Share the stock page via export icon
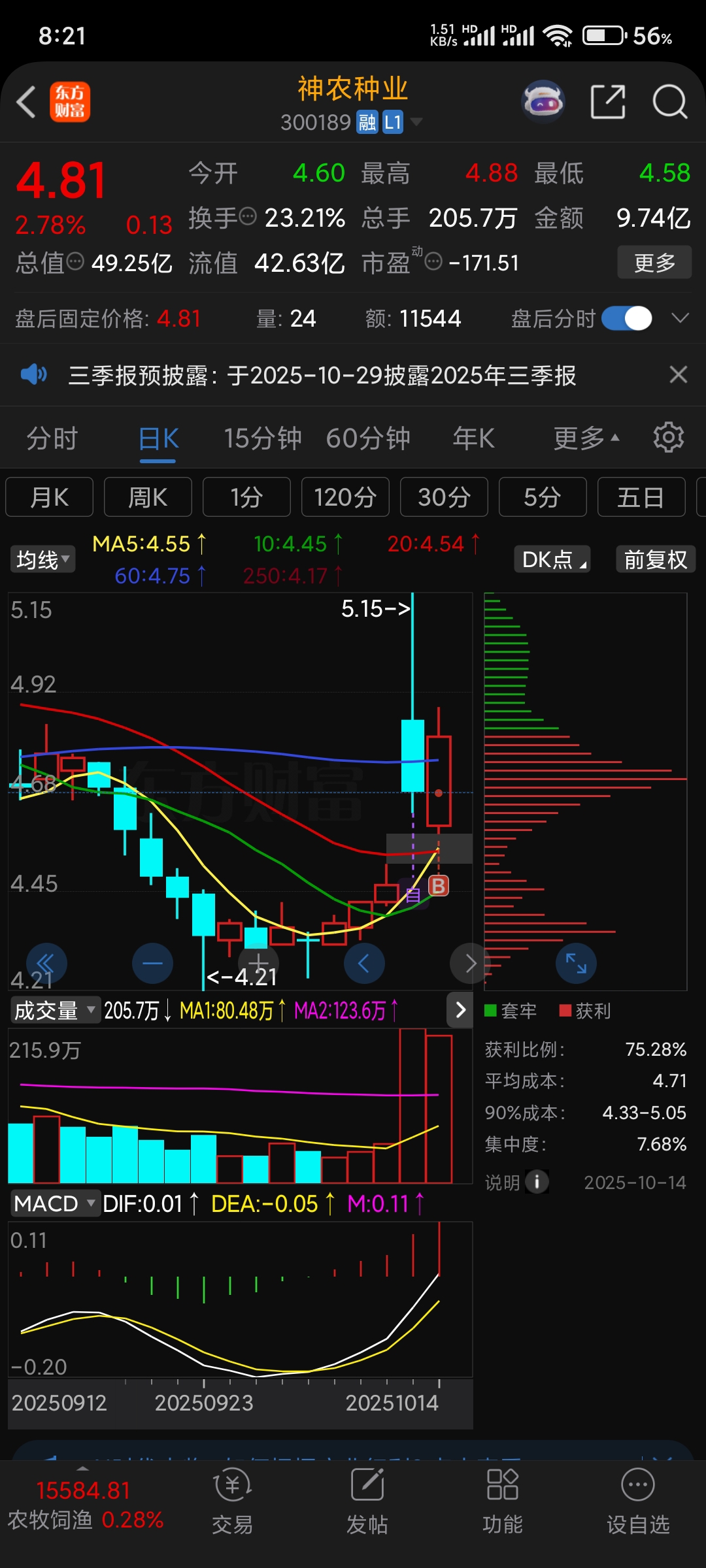 (x=608, y=102)
